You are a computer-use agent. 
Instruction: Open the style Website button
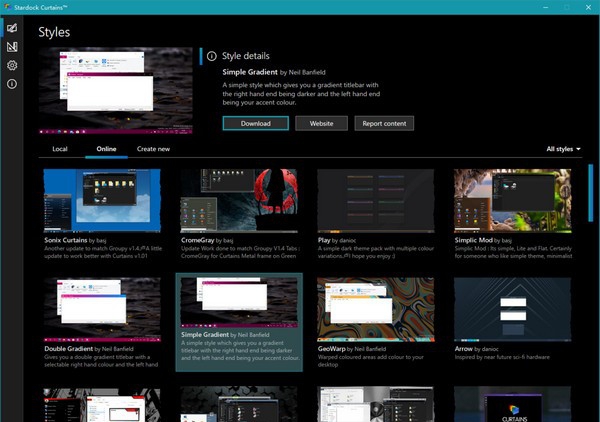pos(321,123)
